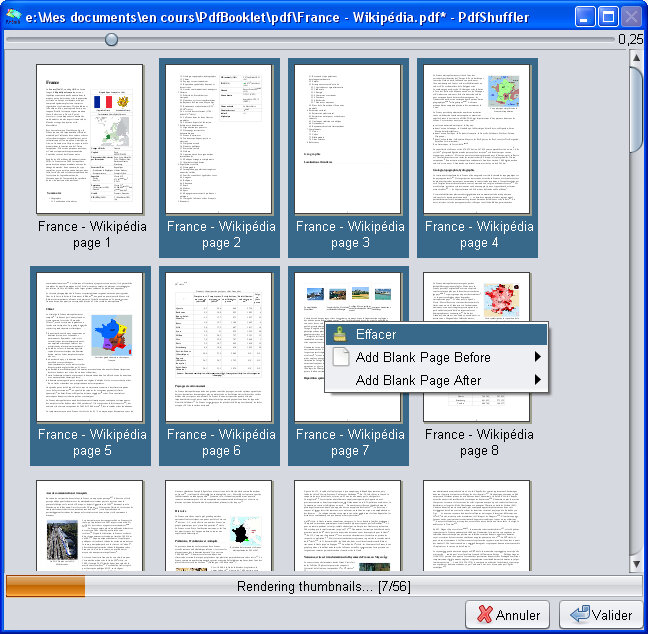Click the vertical scrollbar thumb
Image resolution: width=648 pixels, height=634 pixels.
coord(636,109)
